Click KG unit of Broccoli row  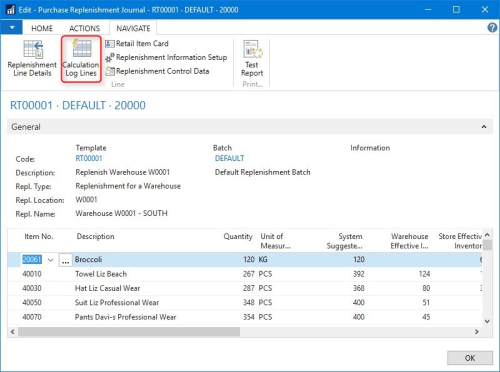click(x=263, y=259)
